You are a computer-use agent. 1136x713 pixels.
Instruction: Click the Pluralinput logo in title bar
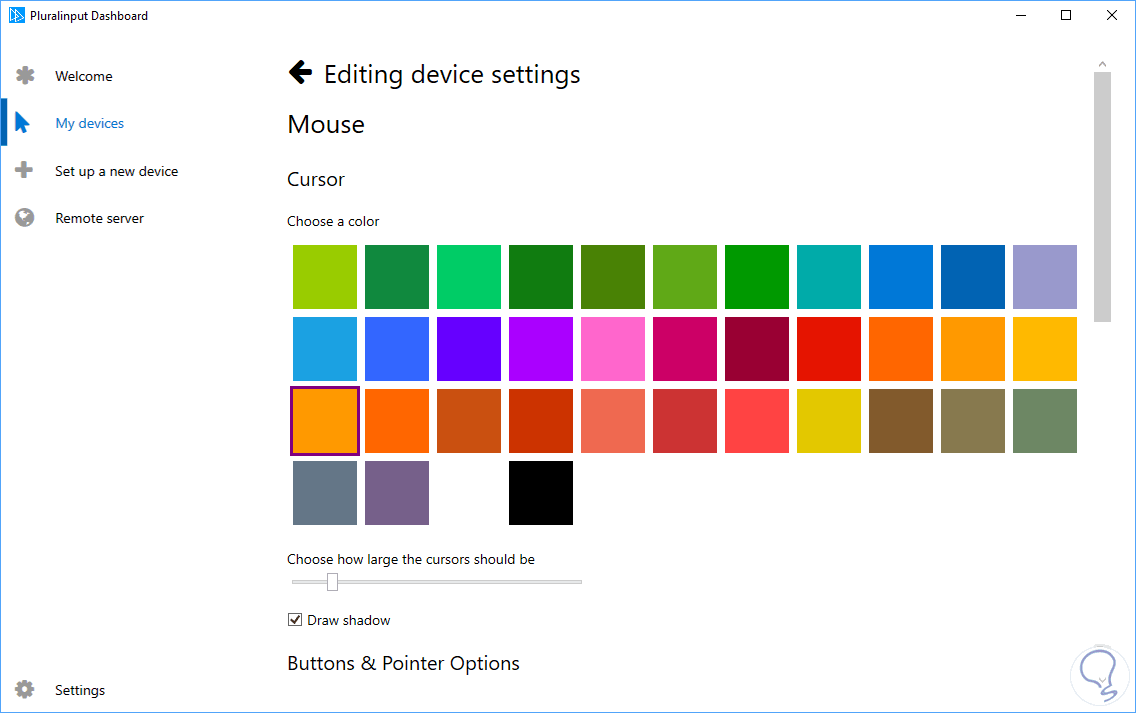16,15
